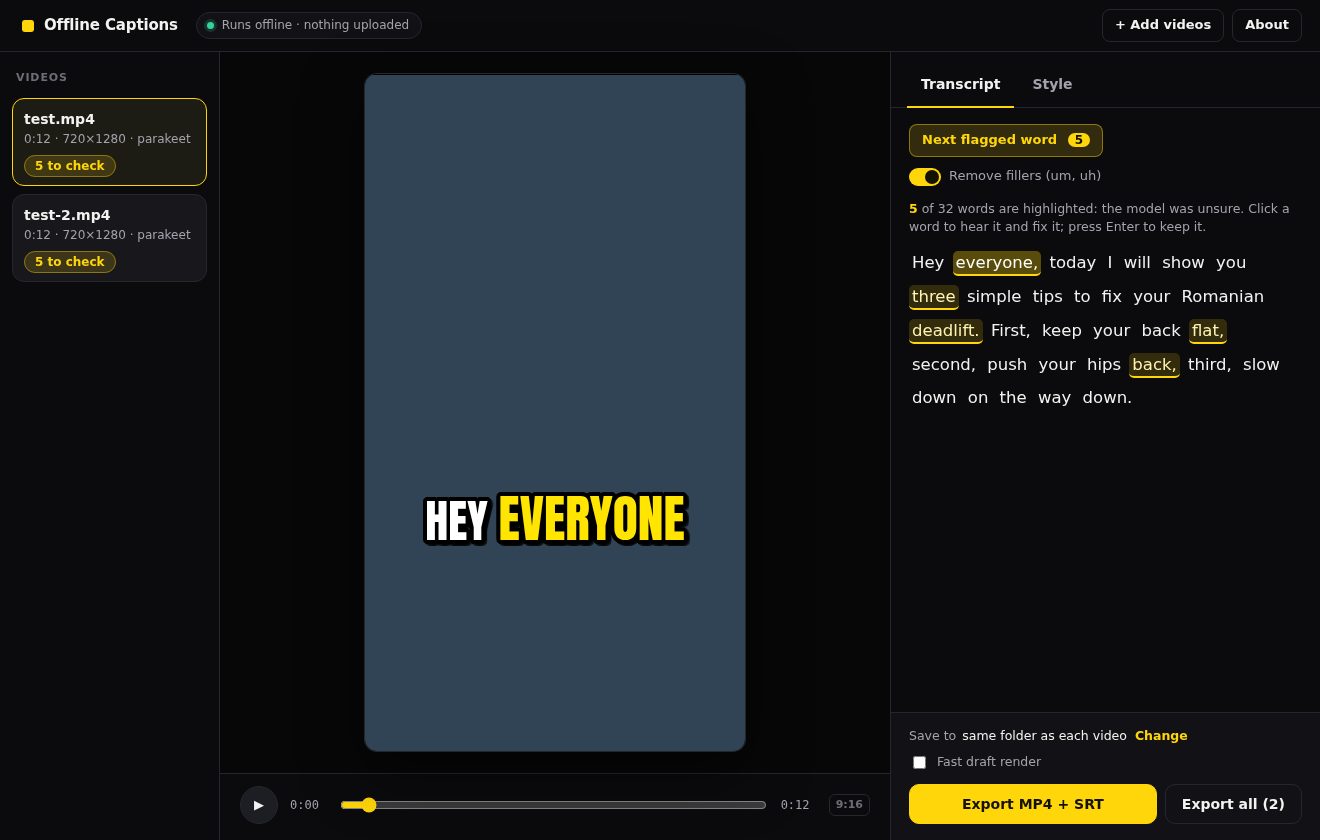Viewport: 1320px width, 840px height.
Task: Click the word "keep" in the transcript
Action: click(x=1062, y=331)
